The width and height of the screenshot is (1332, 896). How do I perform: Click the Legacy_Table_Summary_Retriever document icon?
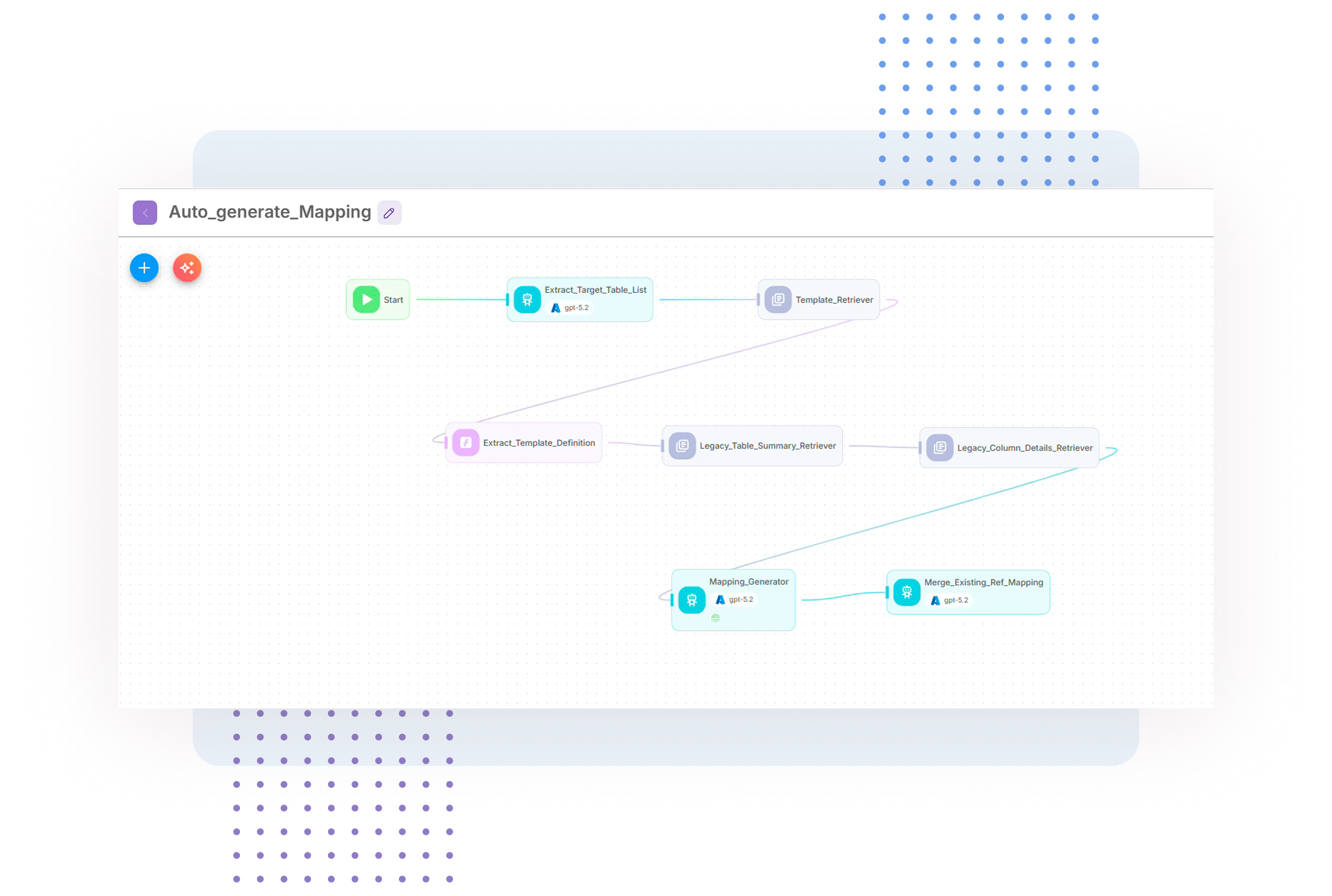[x=682, y=446]
